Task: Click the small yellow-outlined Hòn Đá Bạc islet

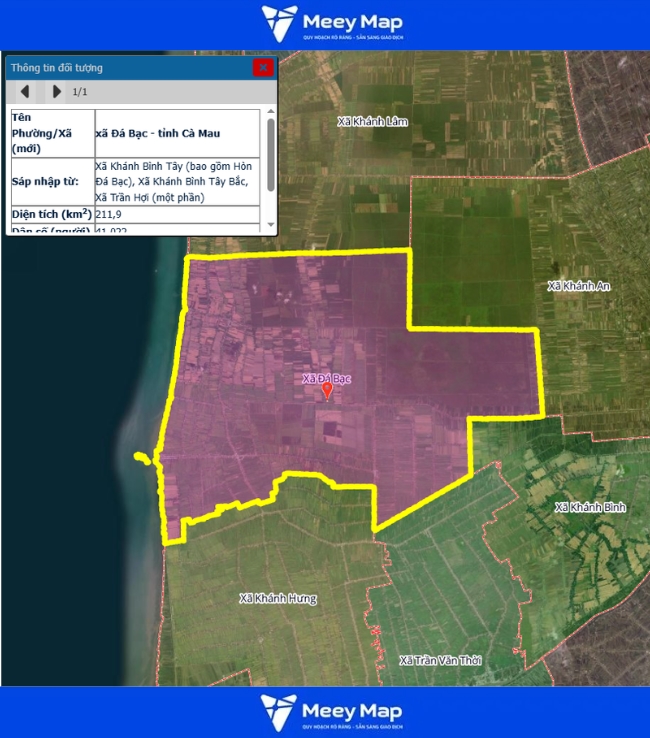Action: pos(147,462)
